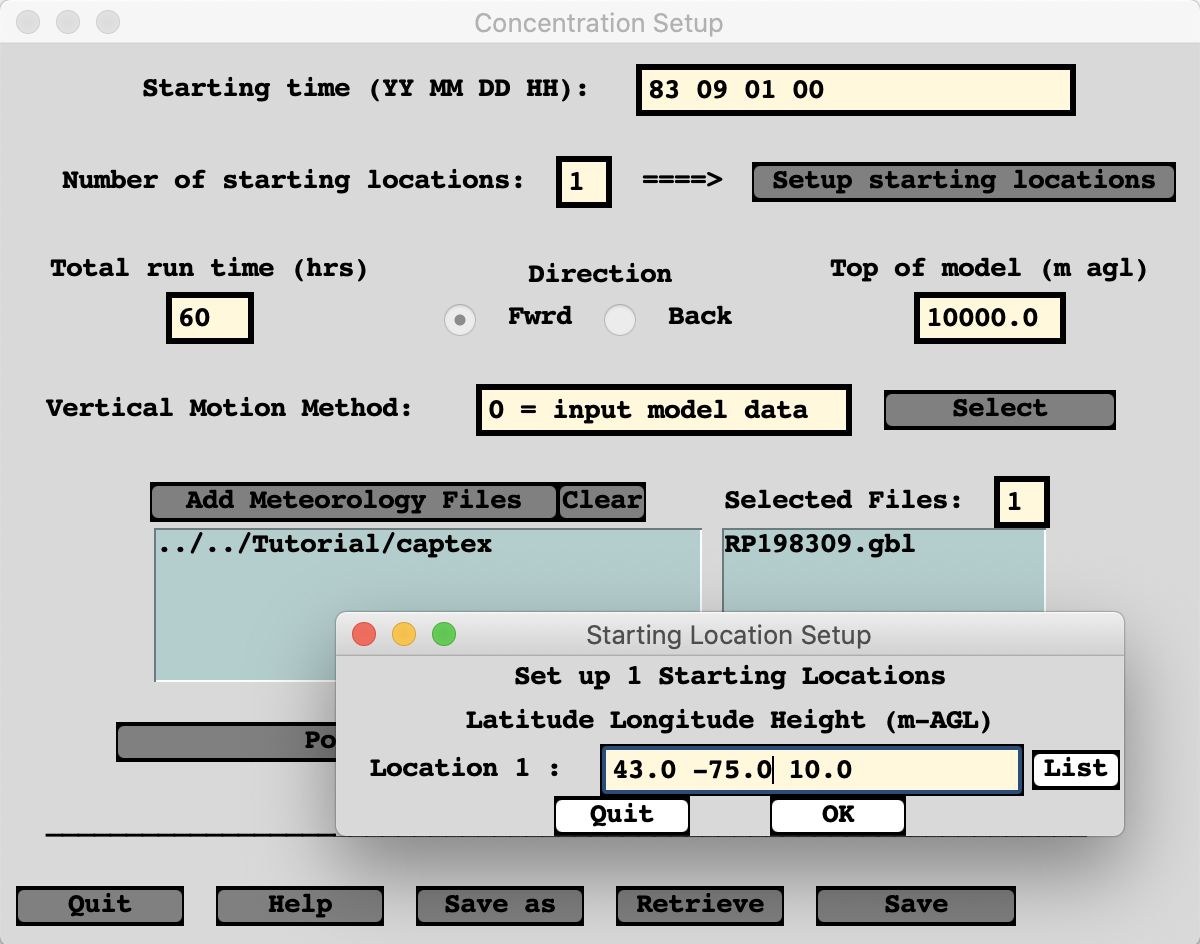The height and width of the screenshot is (944, 1200).
Task: Click the Location 1 coordinates field
Action: [810, 769]
